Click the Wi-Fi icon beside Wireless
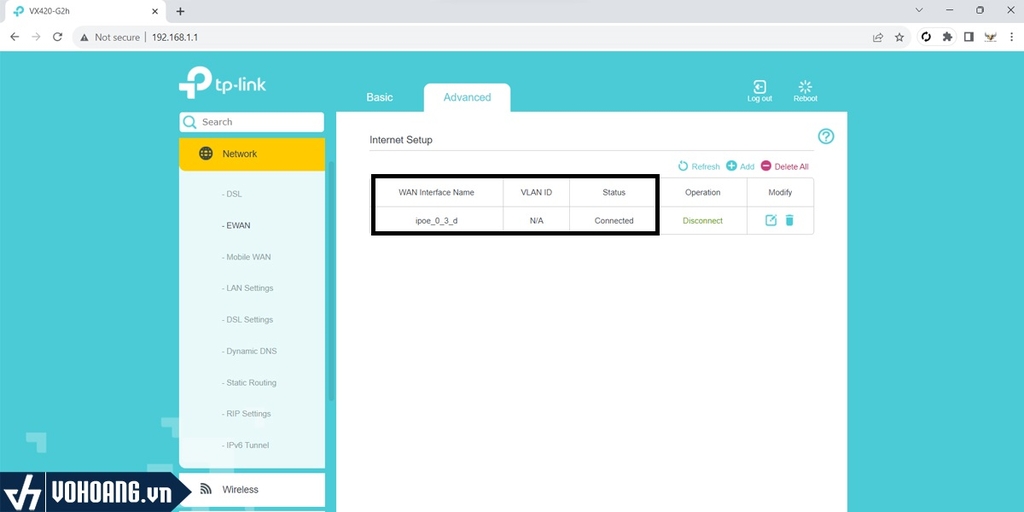 coord(206,488)
